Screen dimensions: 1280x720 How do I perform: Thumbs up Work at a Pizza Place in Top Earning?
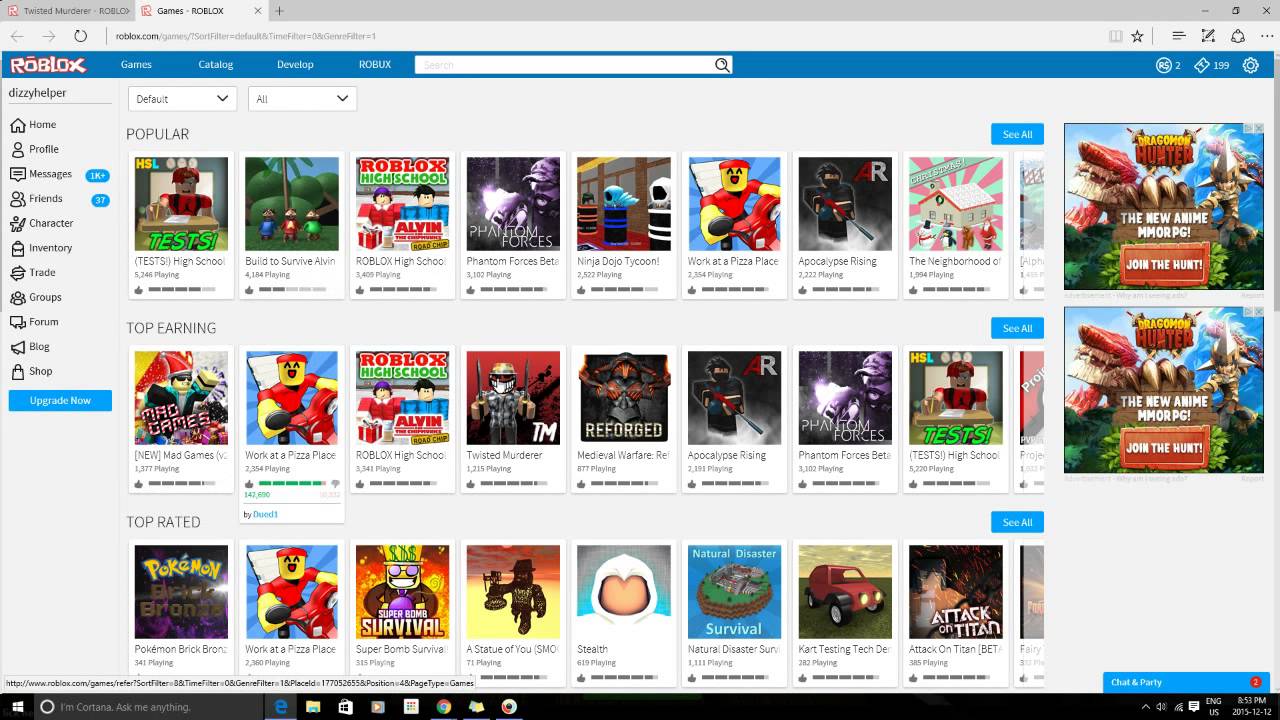coord(250,483)
